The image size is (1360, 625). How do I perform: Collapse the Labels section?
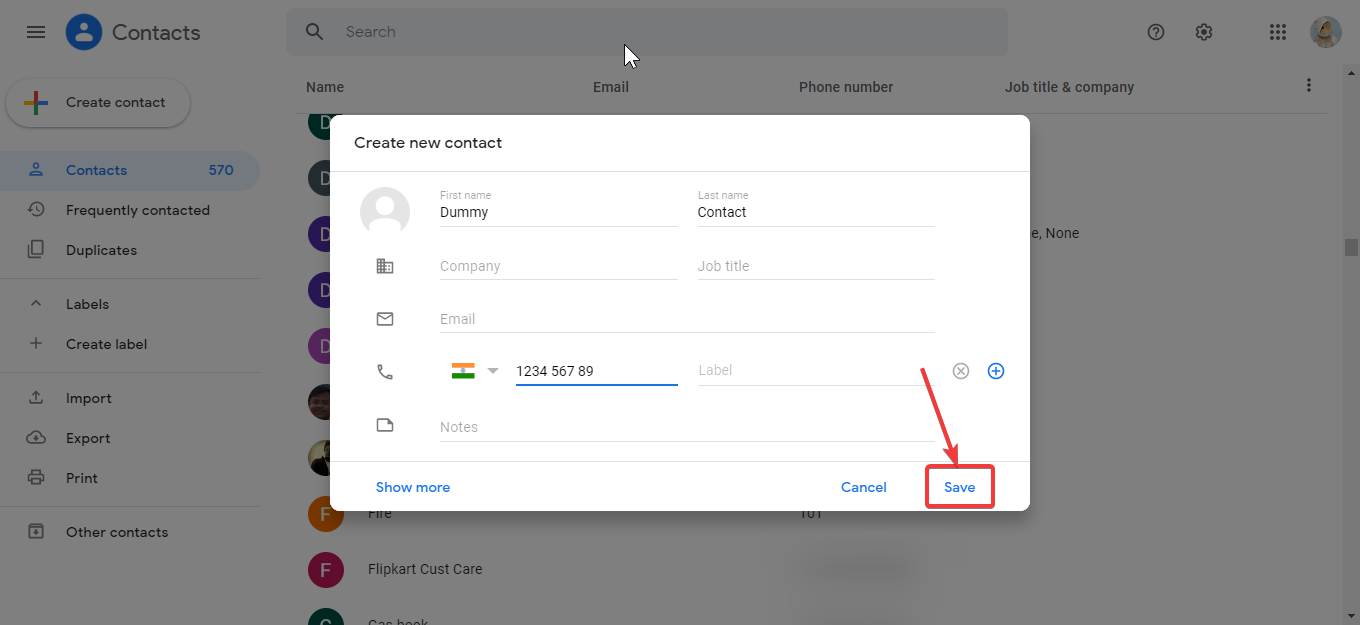(36, 304)
